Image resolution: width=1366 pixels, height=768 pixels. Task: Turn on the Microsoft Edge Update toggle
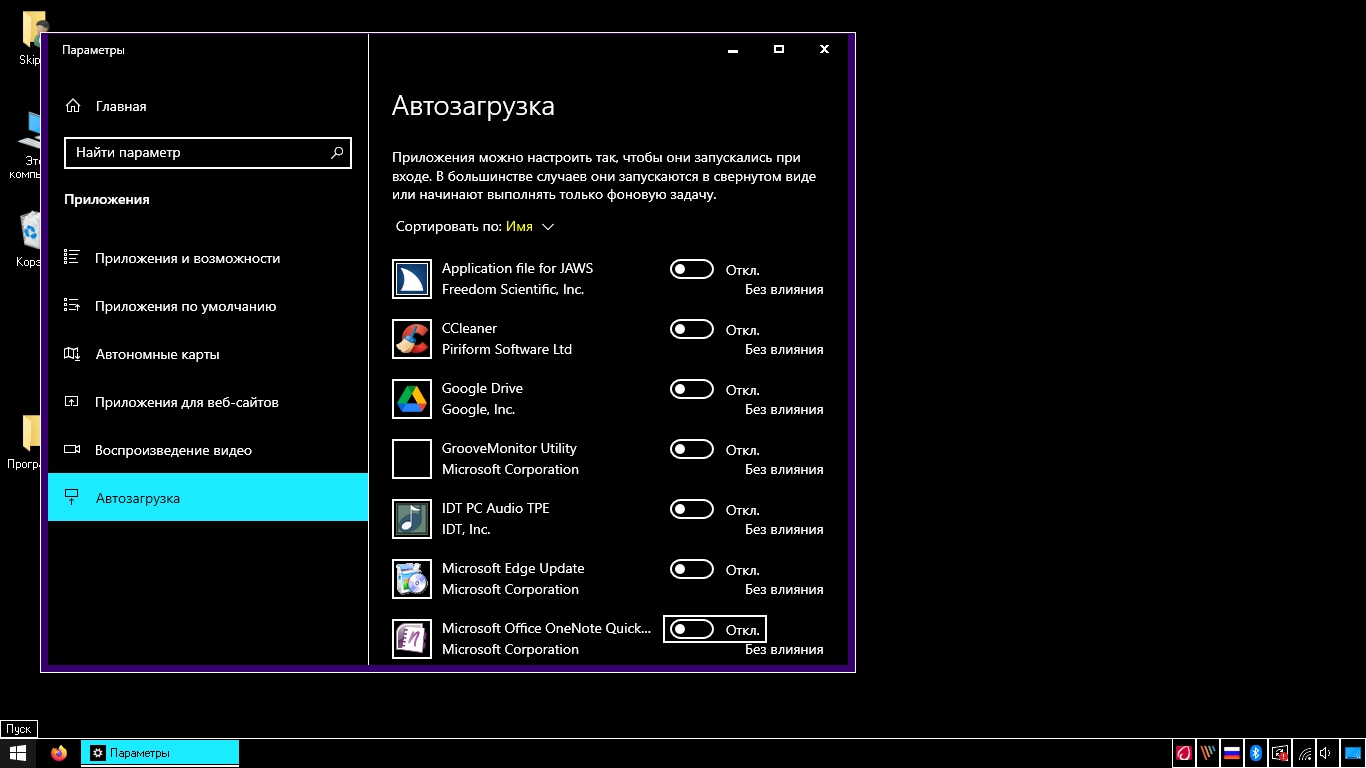pos(692,569)
